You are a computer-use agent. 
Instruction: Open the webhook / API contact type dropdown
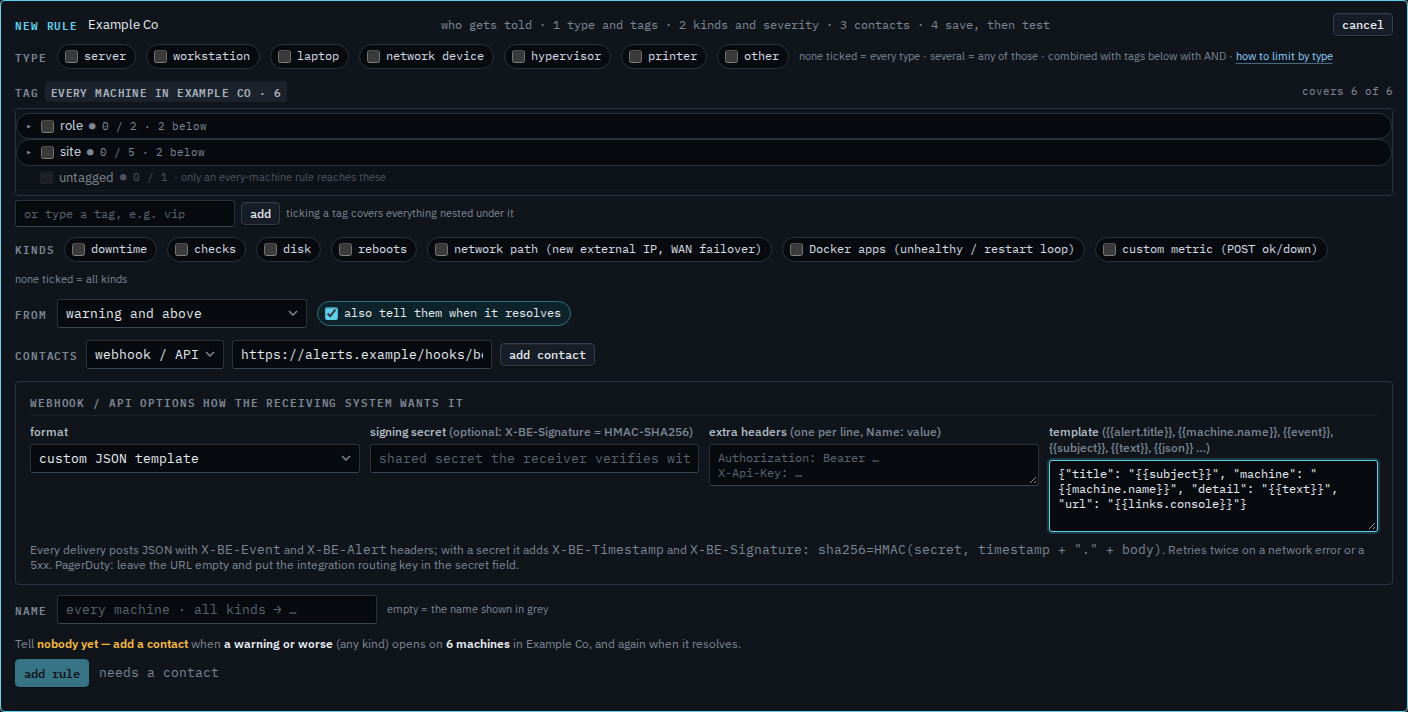[155, 355]
